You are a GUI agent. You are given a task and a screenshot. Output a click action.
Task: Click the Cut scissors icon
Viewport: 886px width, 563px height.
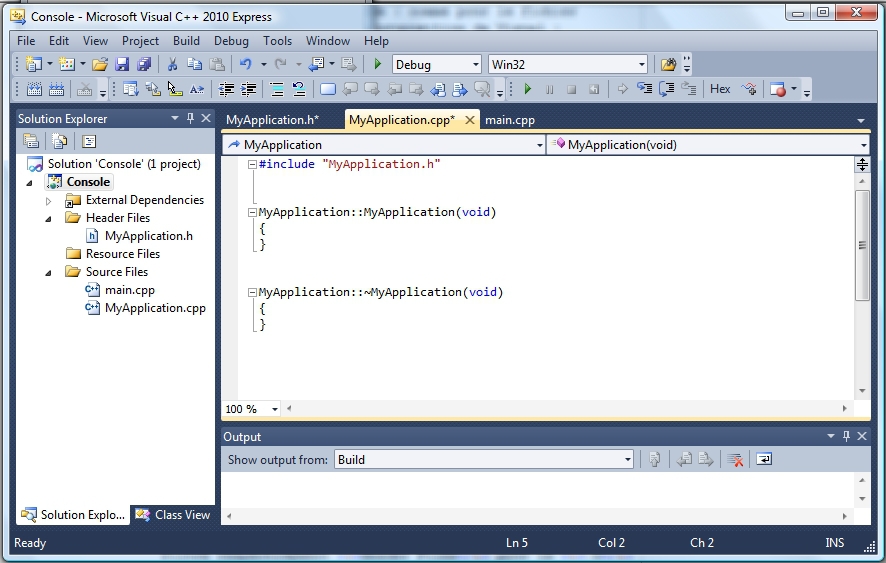pyautogui.click(x=172, y=64)
